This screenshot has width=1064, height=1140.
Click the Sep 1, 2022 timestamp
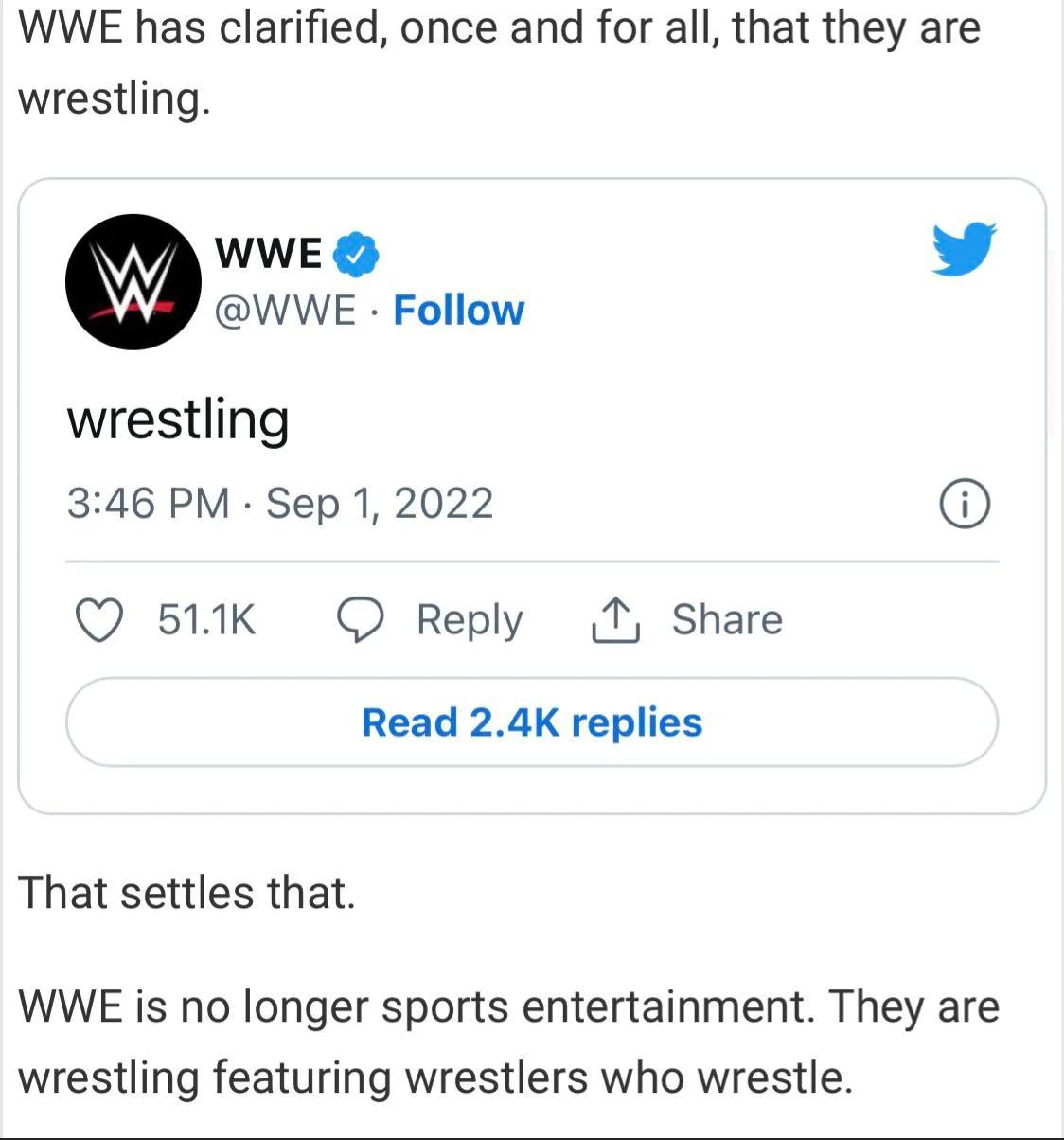(x=382, y=504)
